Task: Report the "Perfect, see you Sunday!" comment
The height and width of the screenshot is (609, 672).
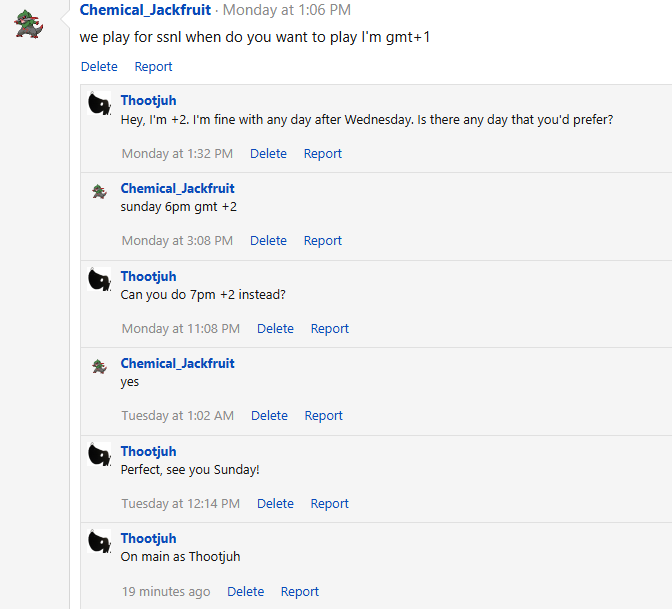Action: point(329,504)
